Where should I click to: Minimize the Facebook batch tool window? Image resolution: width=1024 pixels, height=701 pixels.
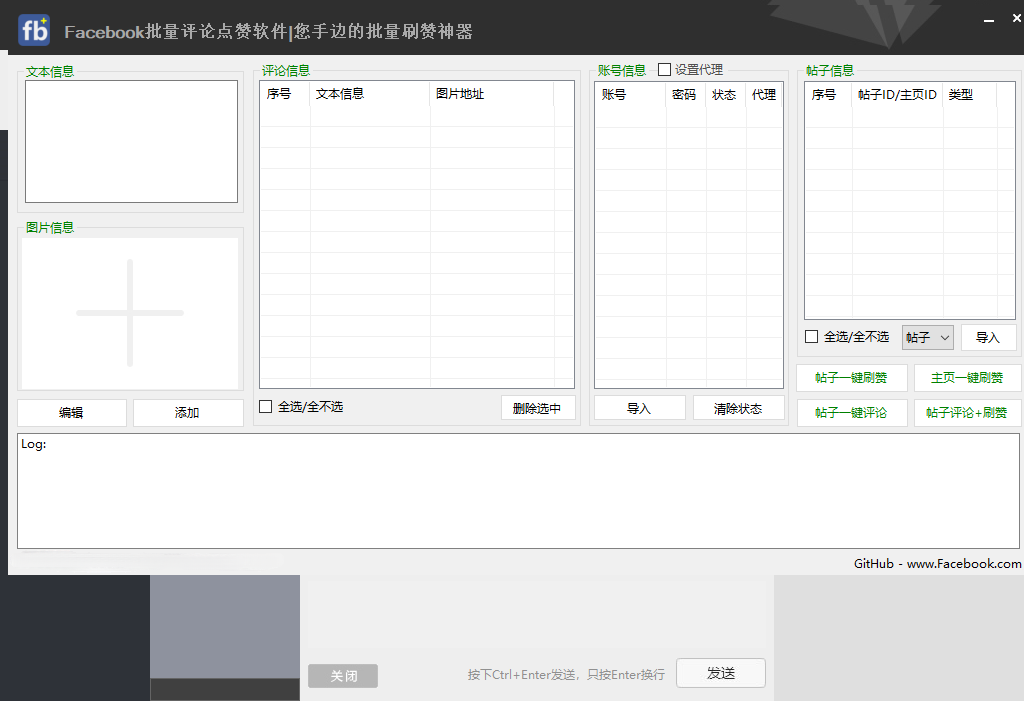(989, 20)
